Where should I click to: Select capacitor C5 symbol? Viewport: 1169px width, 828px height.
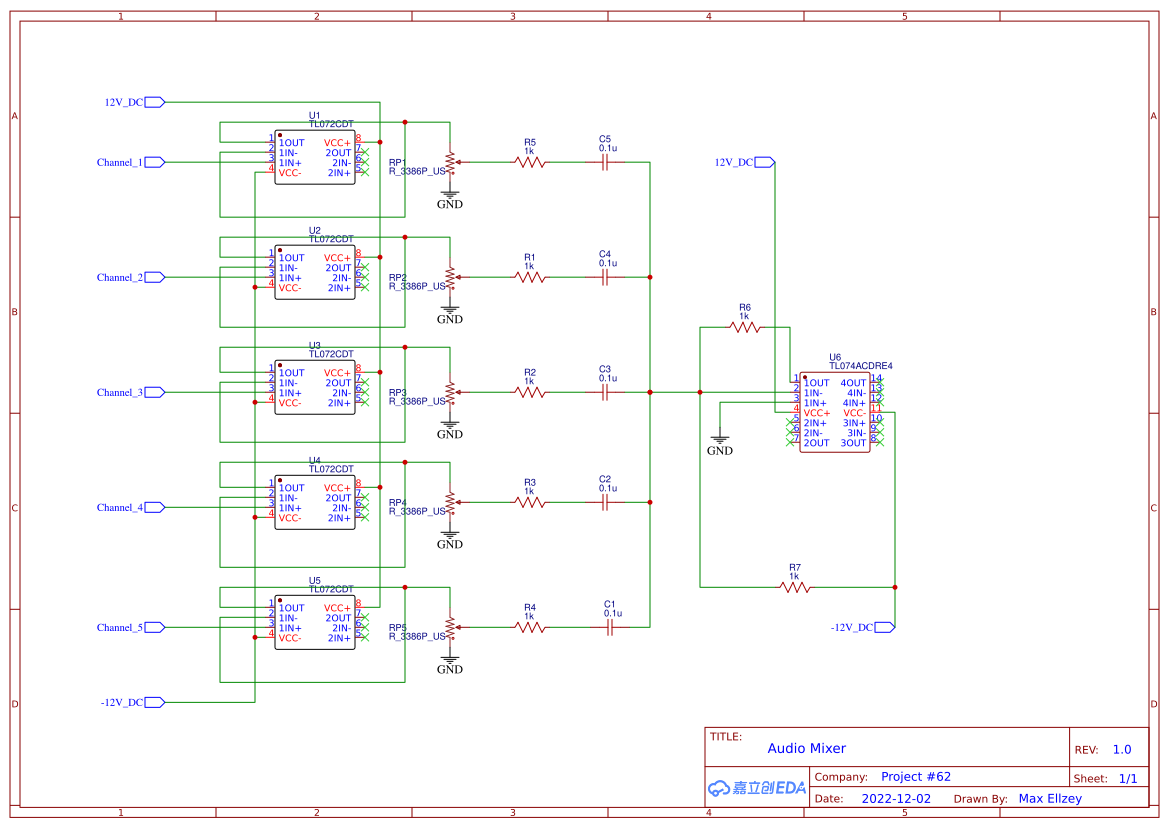604,162
